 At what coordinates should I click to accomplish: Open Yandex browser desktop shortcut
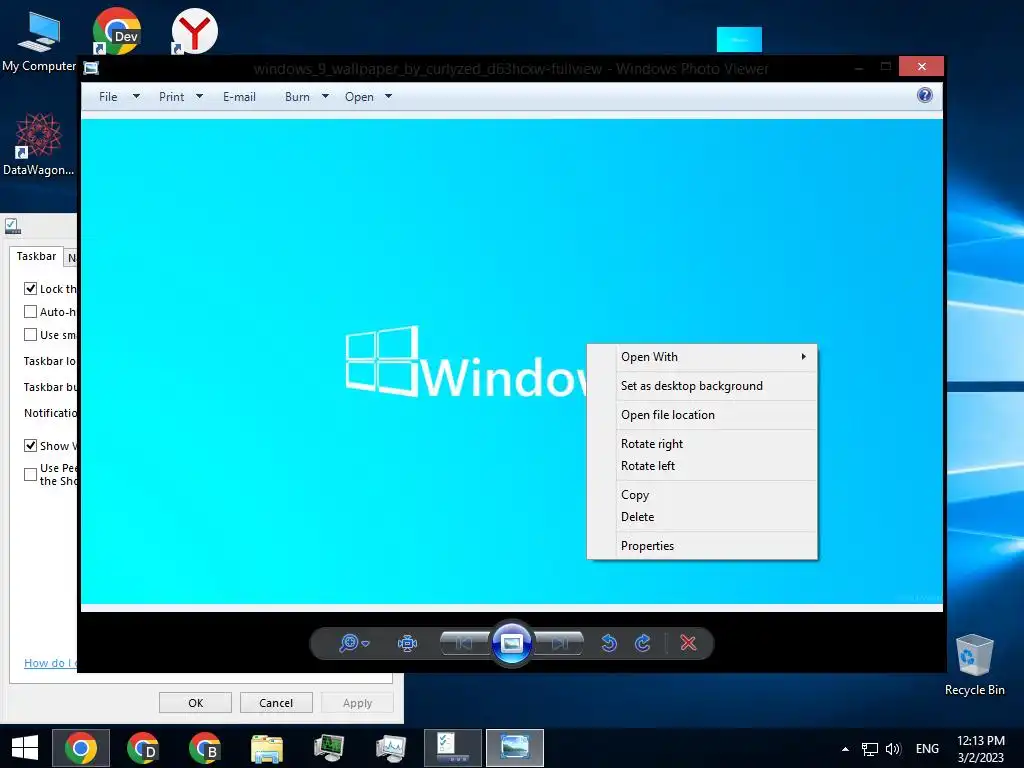pyautogui.click(x=194, y=31)
